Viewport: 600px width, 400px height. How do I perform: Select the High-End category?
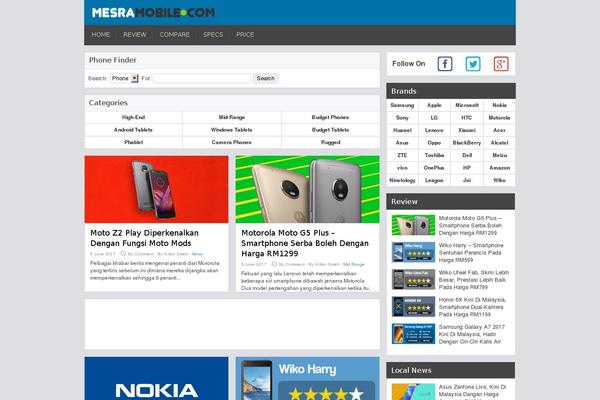point(134,117)
